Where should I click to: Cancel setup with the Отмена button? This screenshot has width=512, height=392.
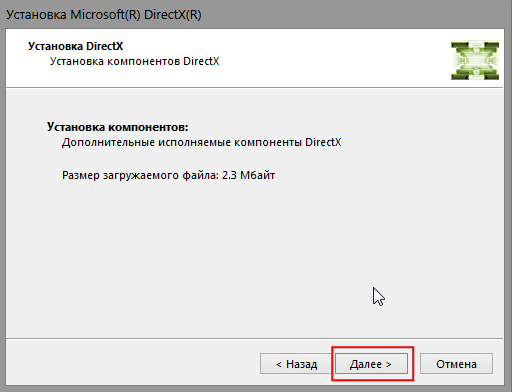click(x=456, y=364)
